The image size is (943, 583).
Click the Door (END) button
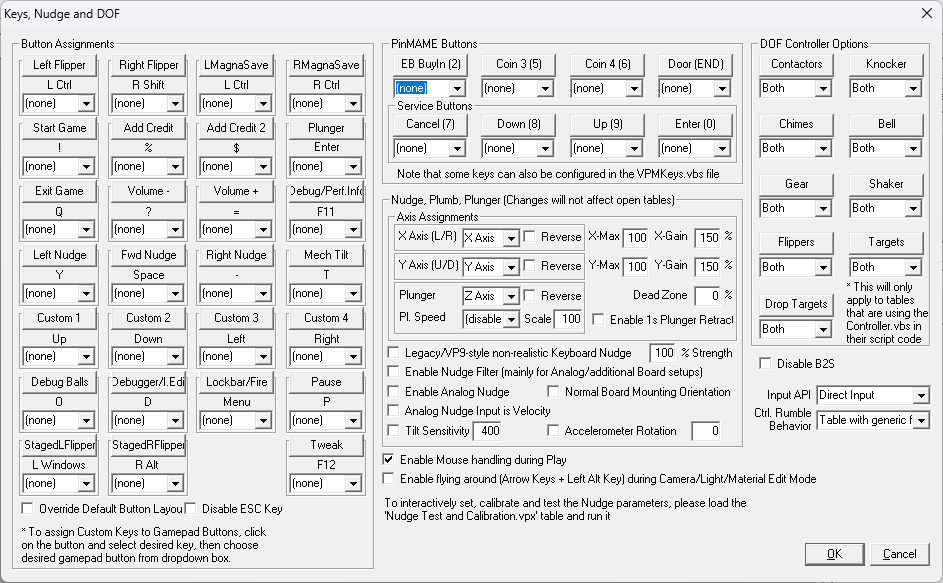696,64
